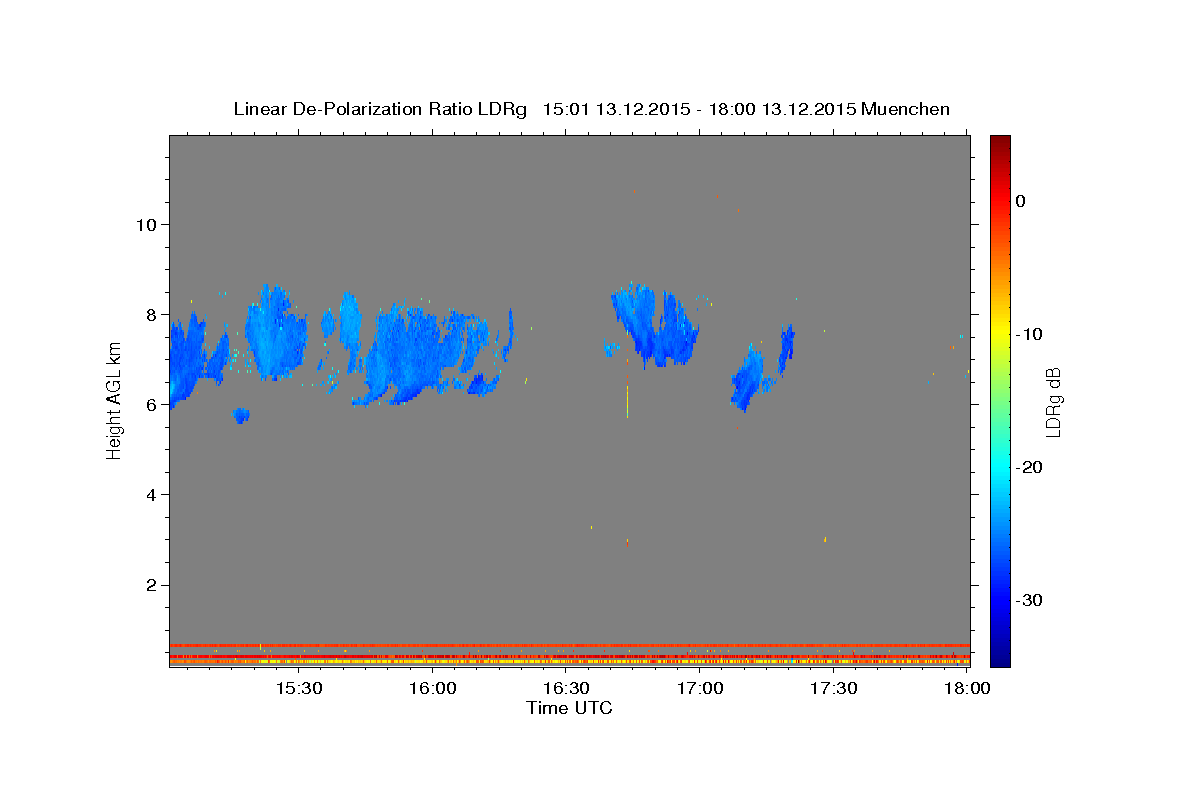Click the height tick label 6
The width and height of the screenshot is (1200, 800).
click(x=149, y=404)
